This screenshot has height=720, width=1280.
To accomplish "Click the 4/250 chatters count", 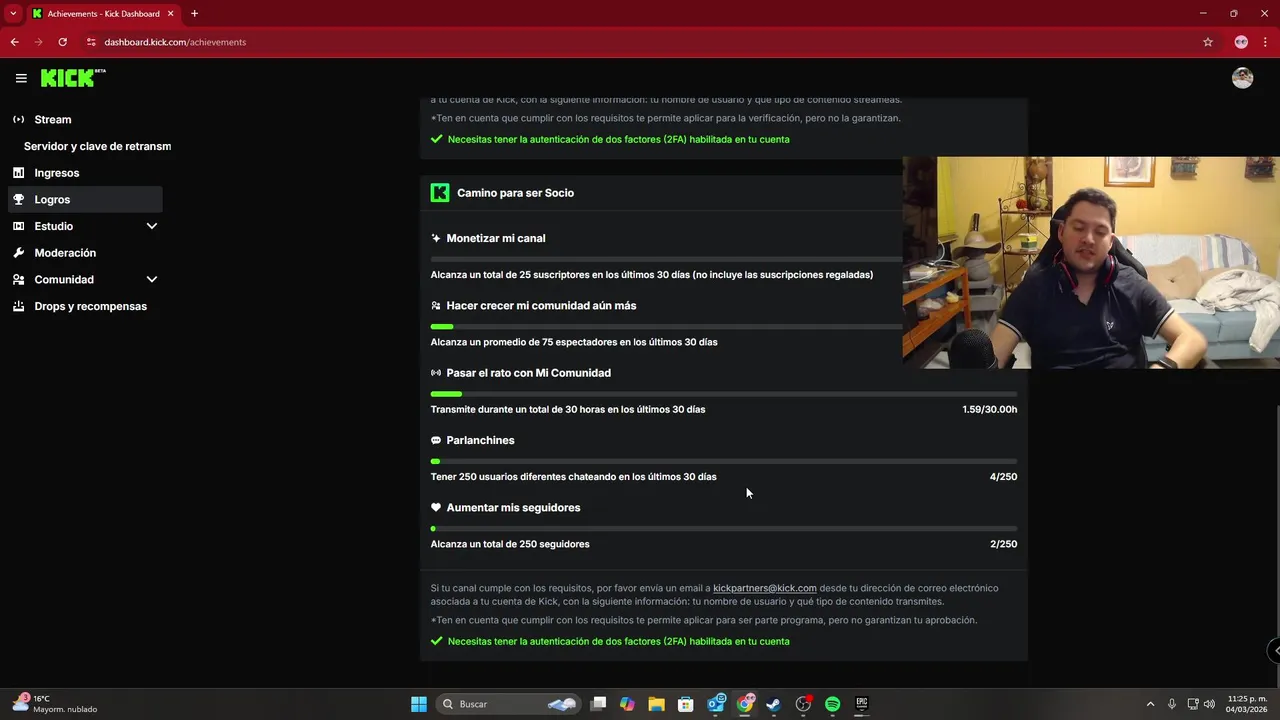I will click(1003, 477).
